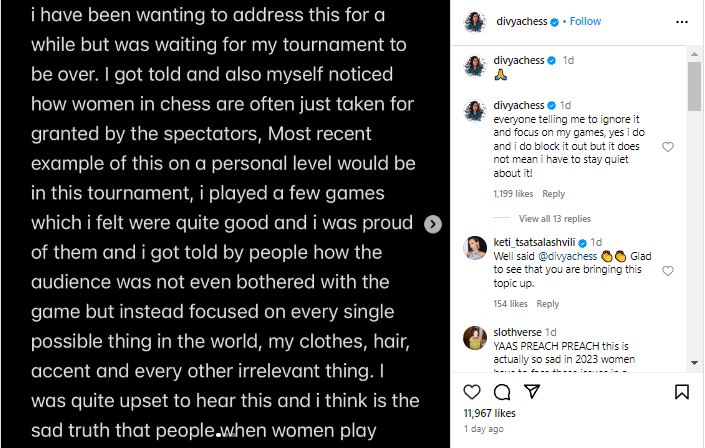Go to next carousel slide arrow

tap(433, 224)
